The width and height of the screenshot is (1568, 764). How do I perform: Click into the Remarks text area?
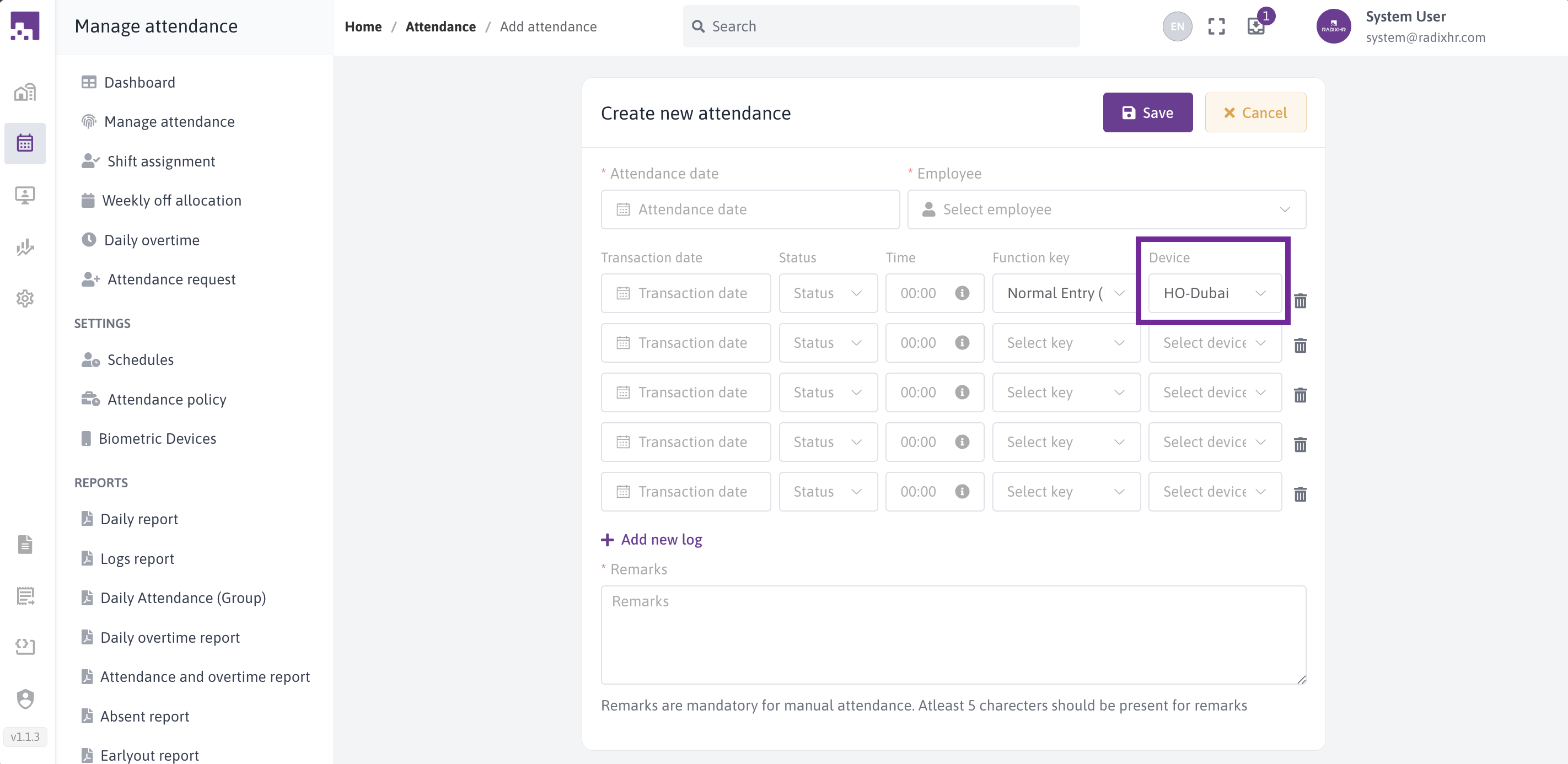(953, 634)
